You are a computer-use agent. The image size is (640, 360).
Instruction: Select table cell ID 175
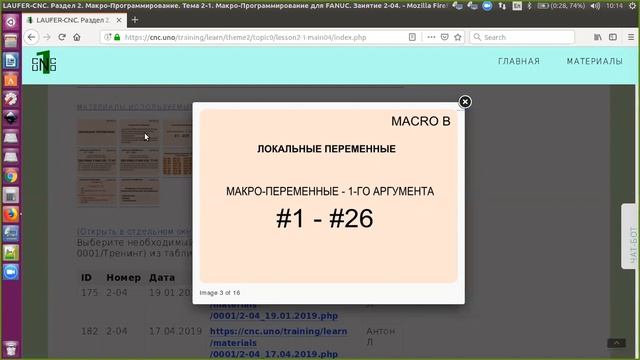click(89, 293)
